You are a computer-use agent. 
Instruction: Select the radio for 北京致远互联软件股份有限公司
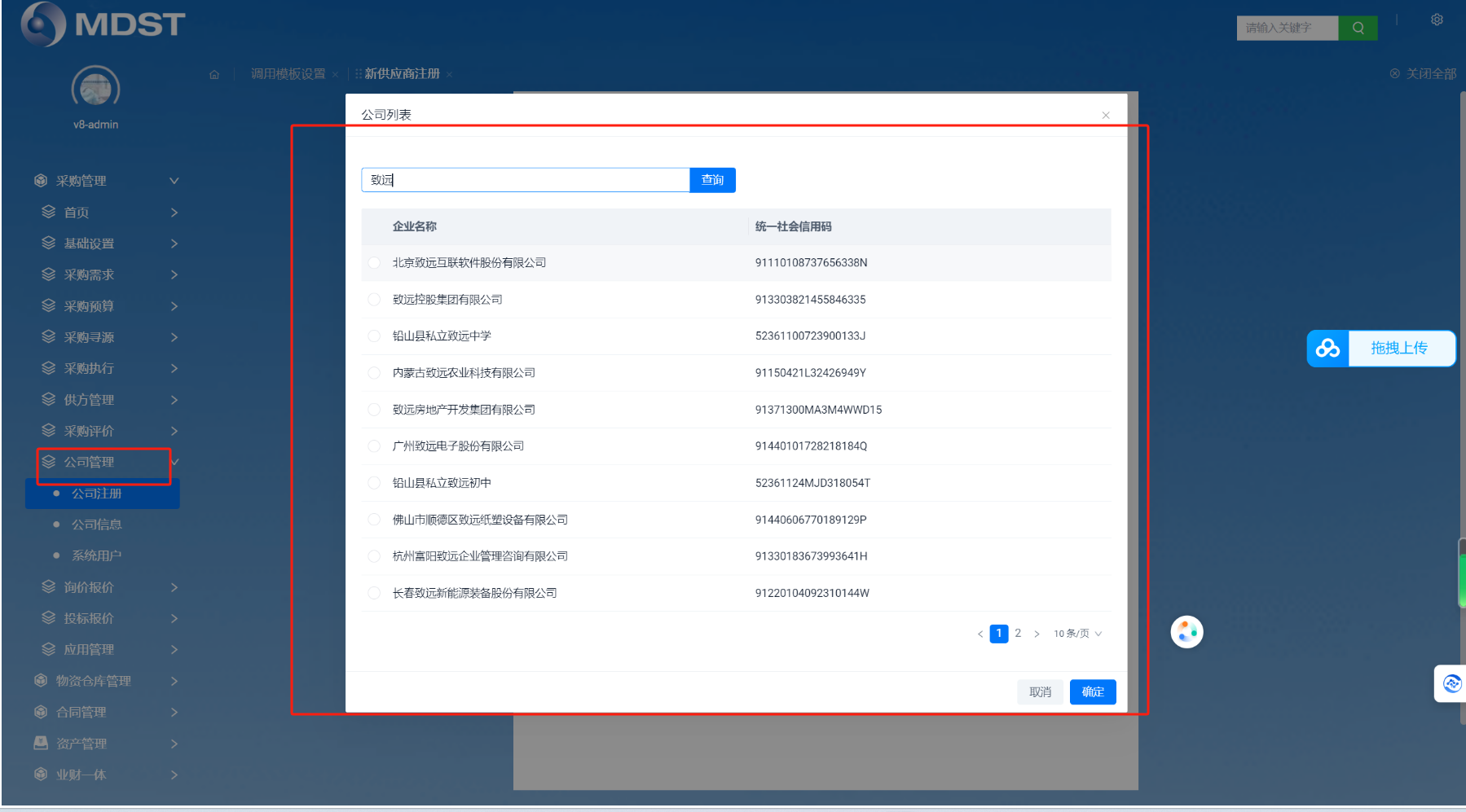374,262
